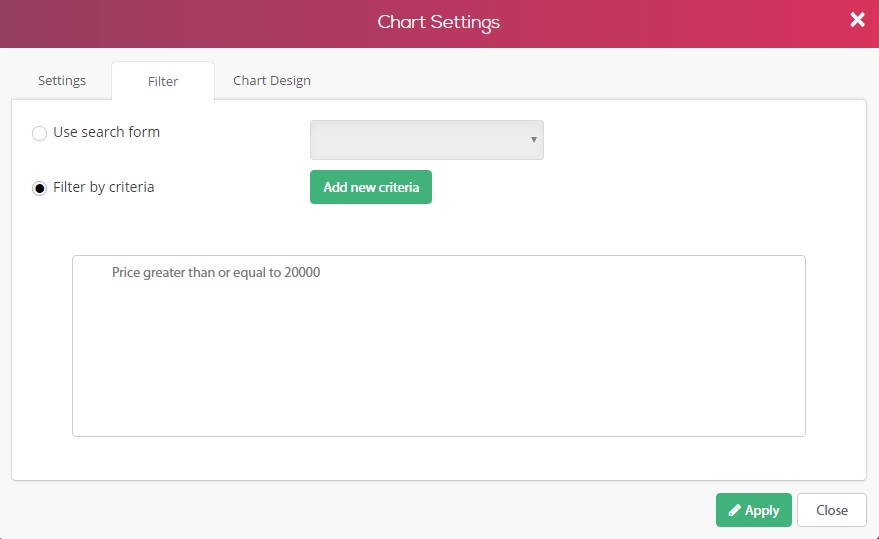Select the Price greater than or equal criteria

pyautogui.click(x=216, y=272)
